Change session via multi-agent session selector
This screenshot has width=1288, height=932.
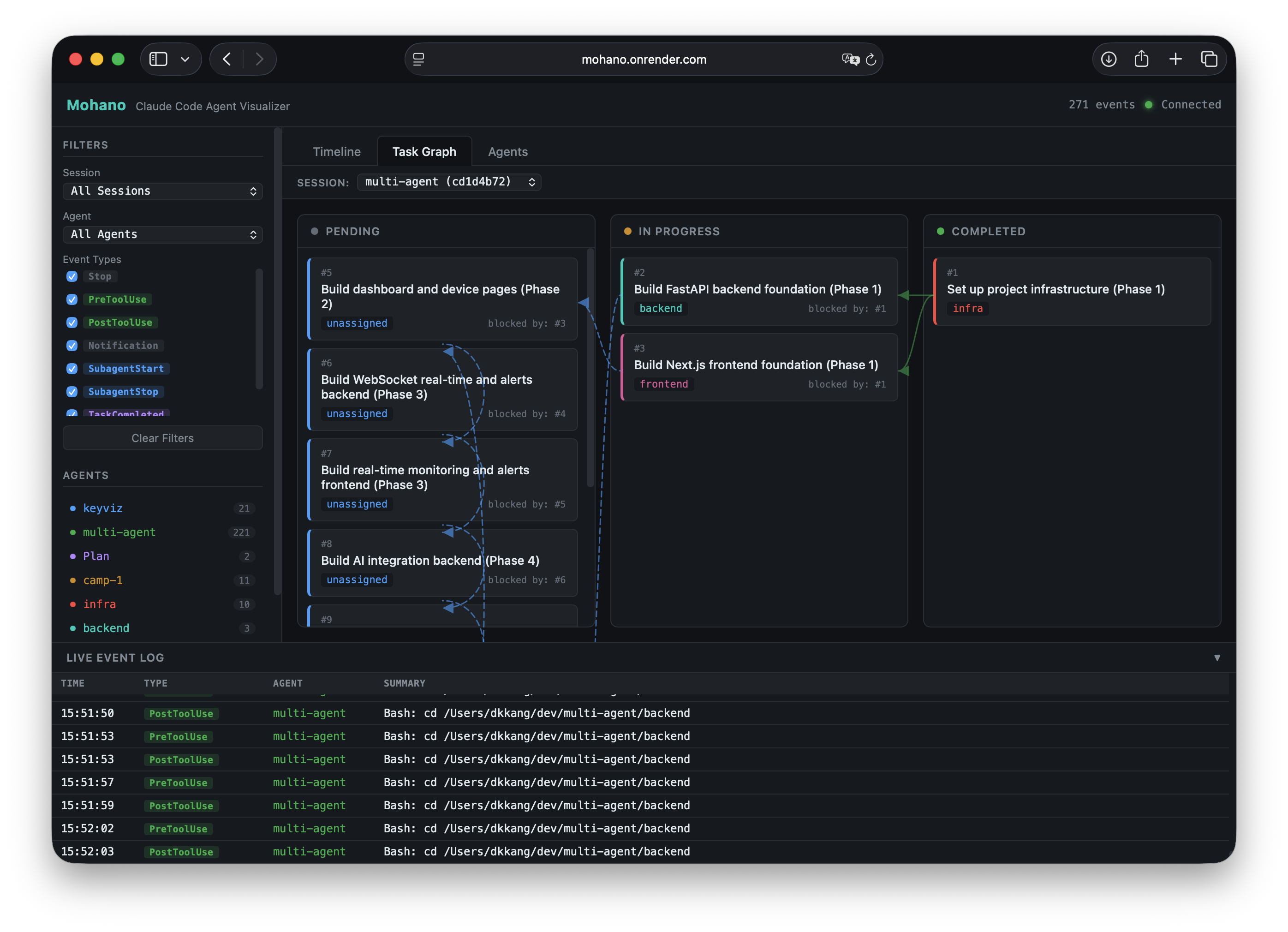click(x=449, y=182)
